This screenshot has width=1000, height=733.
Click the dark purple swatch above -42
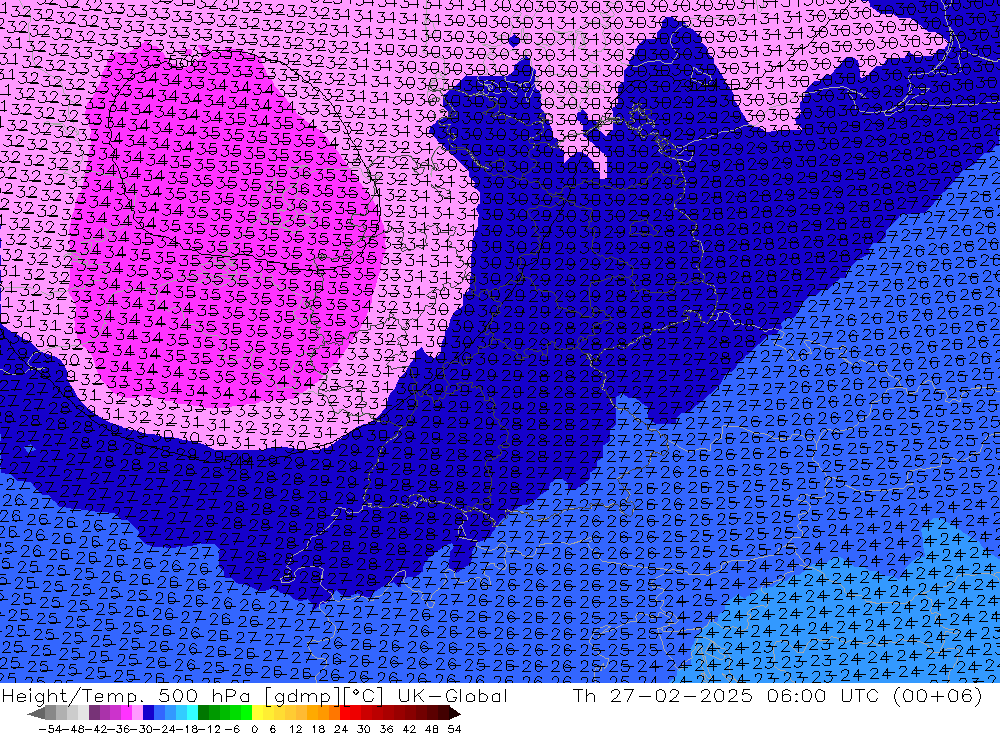pyautogui.click(x=94, y=713)
